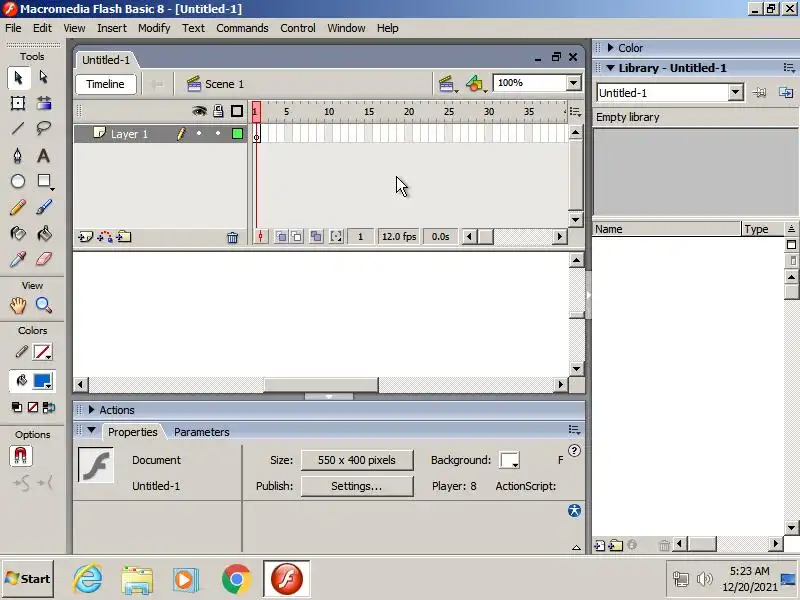The height and width of the screenshot is (600, 800).
Task: Click the No Color icon
Action: point(33,407)
